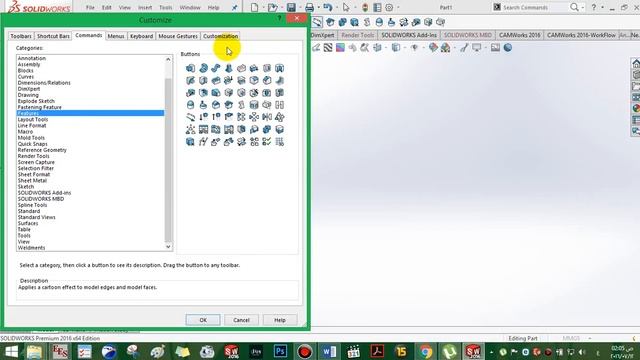Open the Tools menu

pyautogui.click(x=165, y=7)
